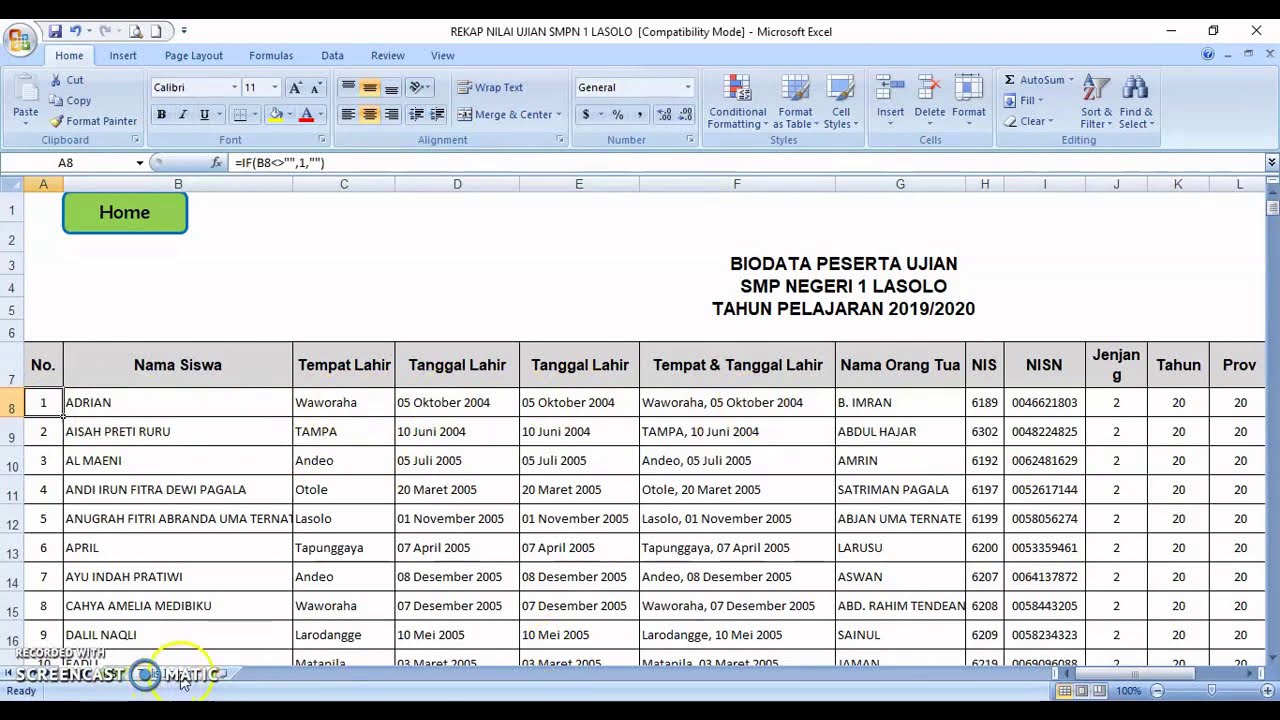The image size is (1280, 720).
Task: Select cell containing ADRIAN
Action: pyautogui.click(x=178, y=402)
